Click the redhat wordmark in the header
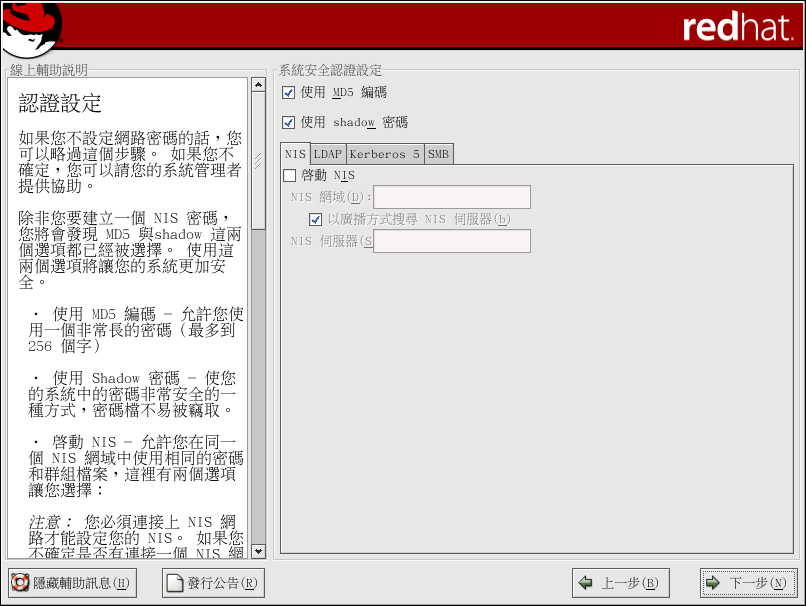The width and height of the screenshot is (806, 606). (736, 27)
